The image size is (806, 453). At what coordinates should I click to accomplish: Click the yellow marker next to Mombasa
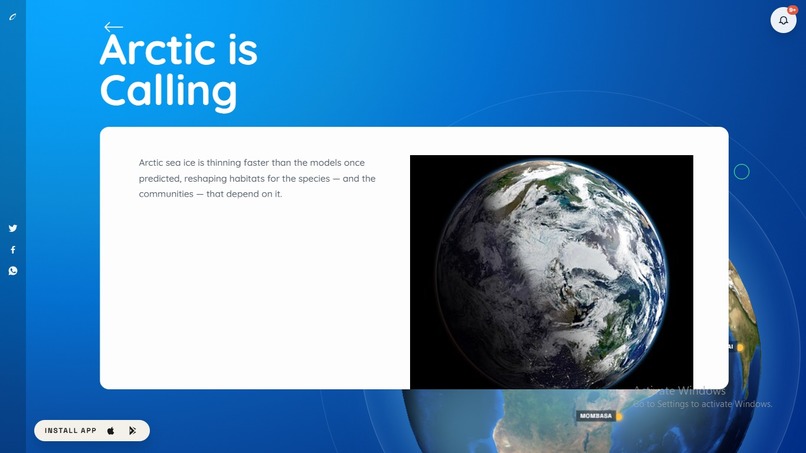tap(619, 416)
